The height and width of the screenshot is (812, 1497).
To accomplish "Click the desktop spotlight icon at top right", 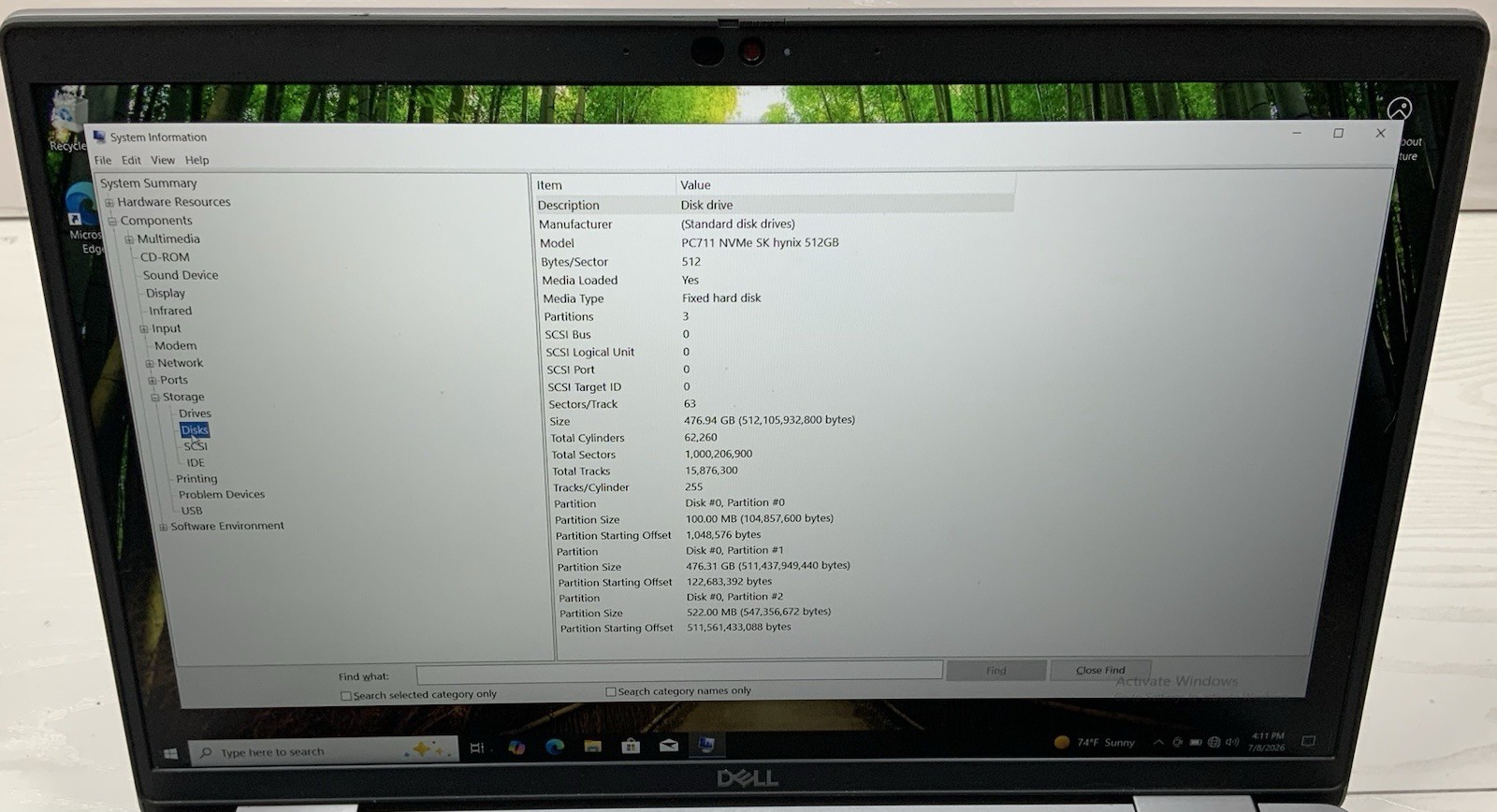I will point(1400,109).
